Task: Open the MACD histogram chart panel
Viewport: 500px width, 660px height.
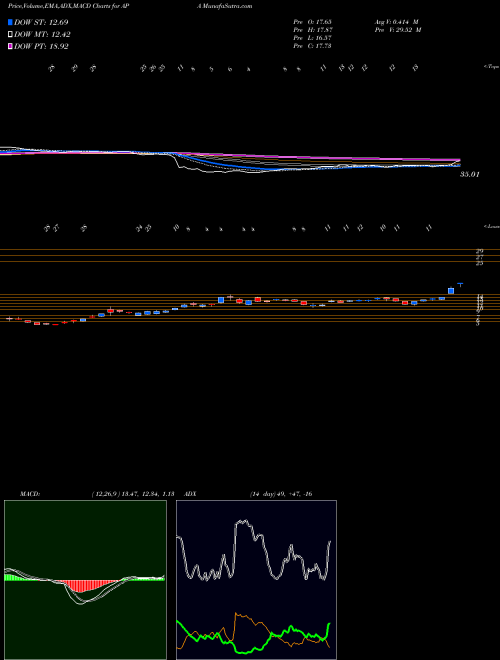Action: coord(85,580)
